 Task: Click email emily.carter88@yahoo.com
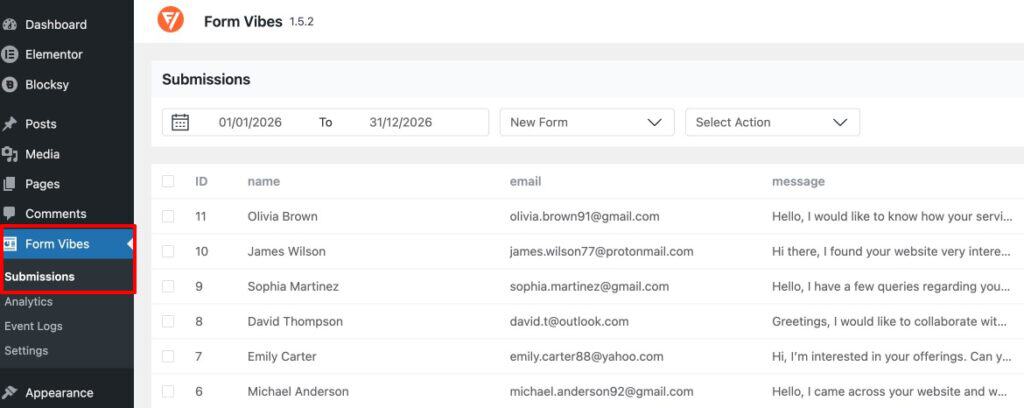click(x=586, y=356)
